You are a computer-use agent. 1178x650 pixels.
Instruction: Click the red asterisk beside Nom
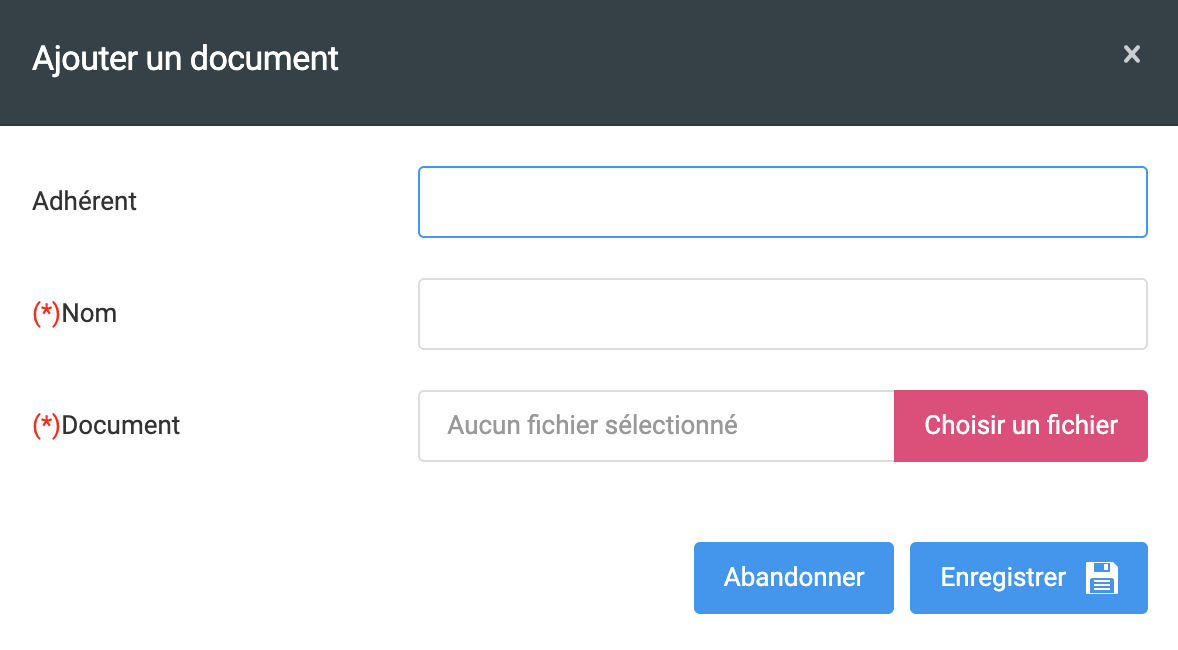click(x=45, y=313)
